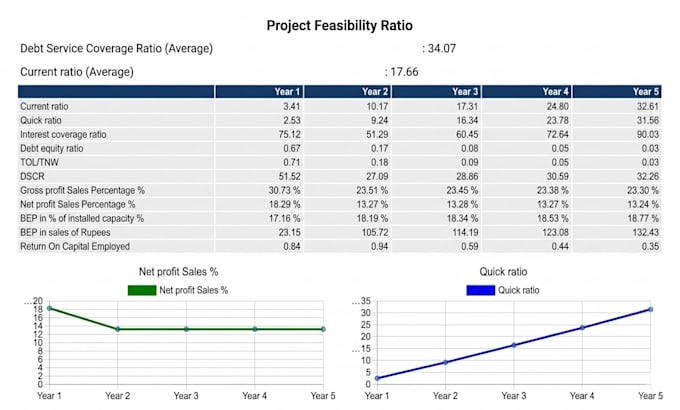Select the Year 5 column header

point(617,92)
